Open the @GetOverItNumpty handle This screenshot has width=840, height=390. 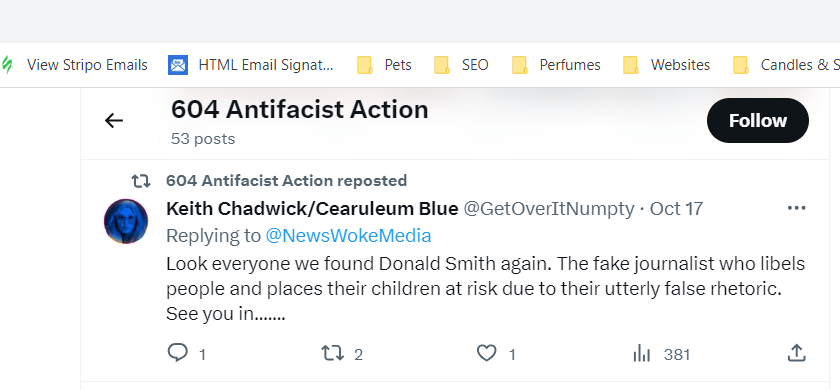tap(549, 209)
